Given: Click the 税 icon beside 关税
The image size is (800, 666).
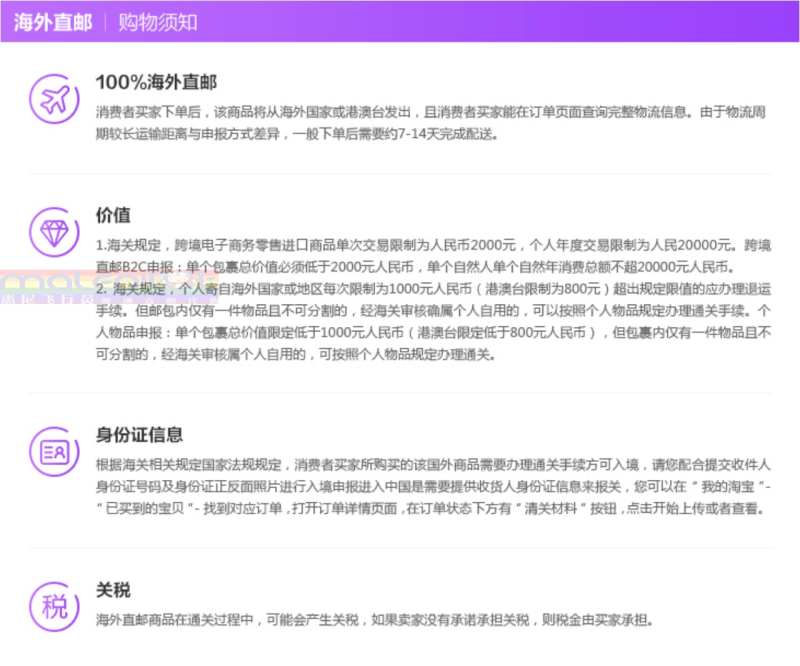Looking at the screenshot, I should point(54,607).
